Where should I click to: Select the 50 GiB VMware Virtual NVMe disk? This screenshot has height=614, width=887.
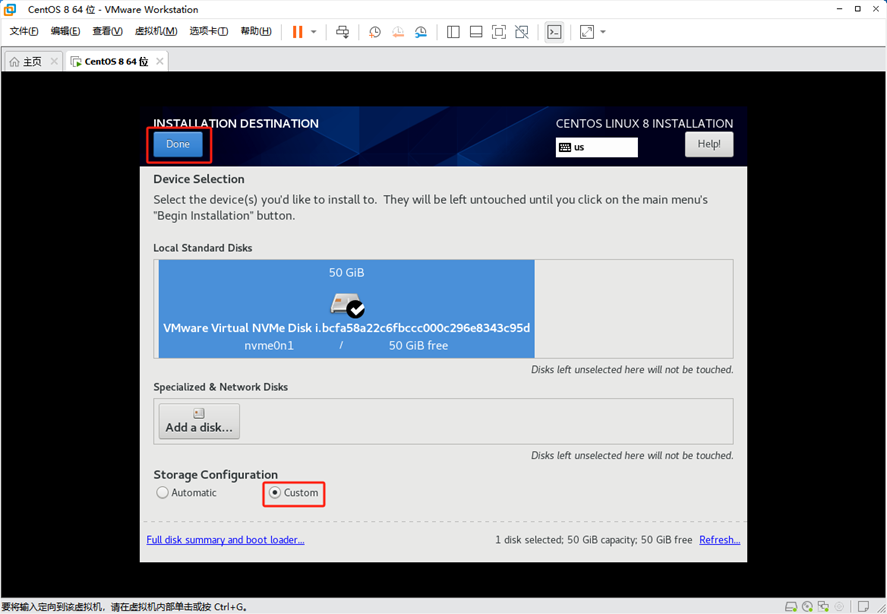(x=346, y=309)
